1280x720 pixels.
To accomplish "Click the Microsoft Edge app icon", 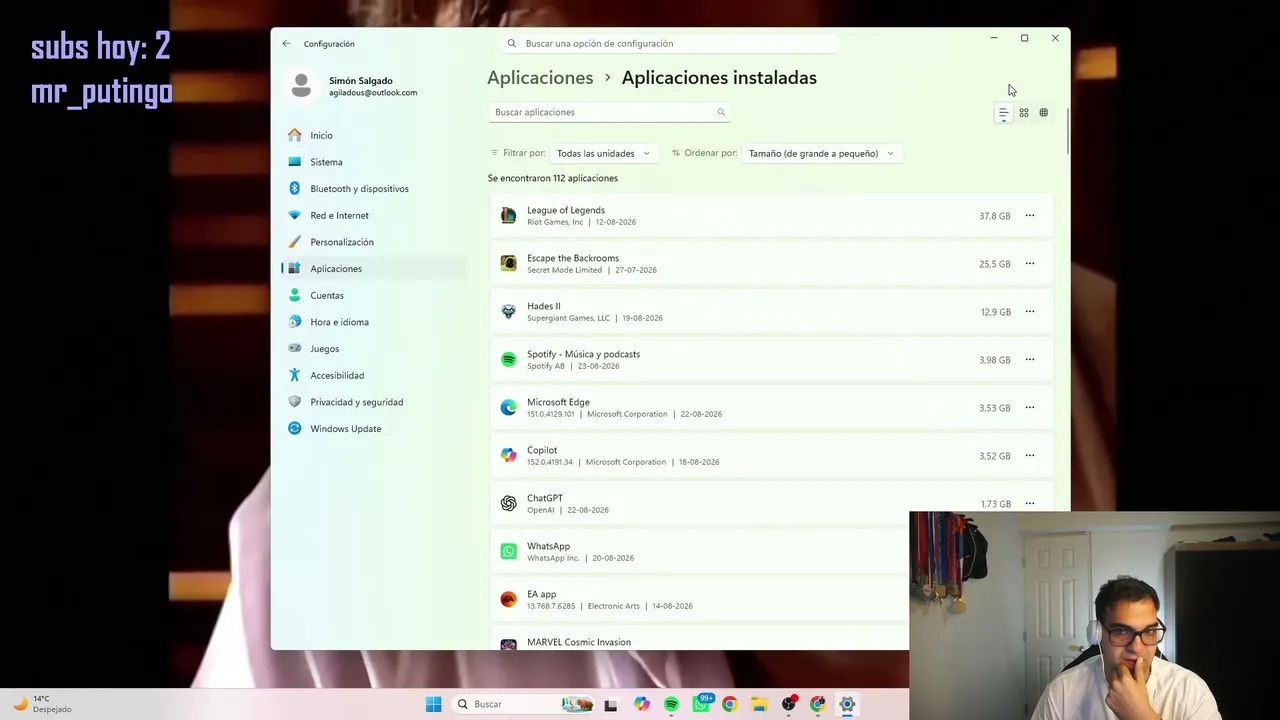I will click(x=509, y=408).
